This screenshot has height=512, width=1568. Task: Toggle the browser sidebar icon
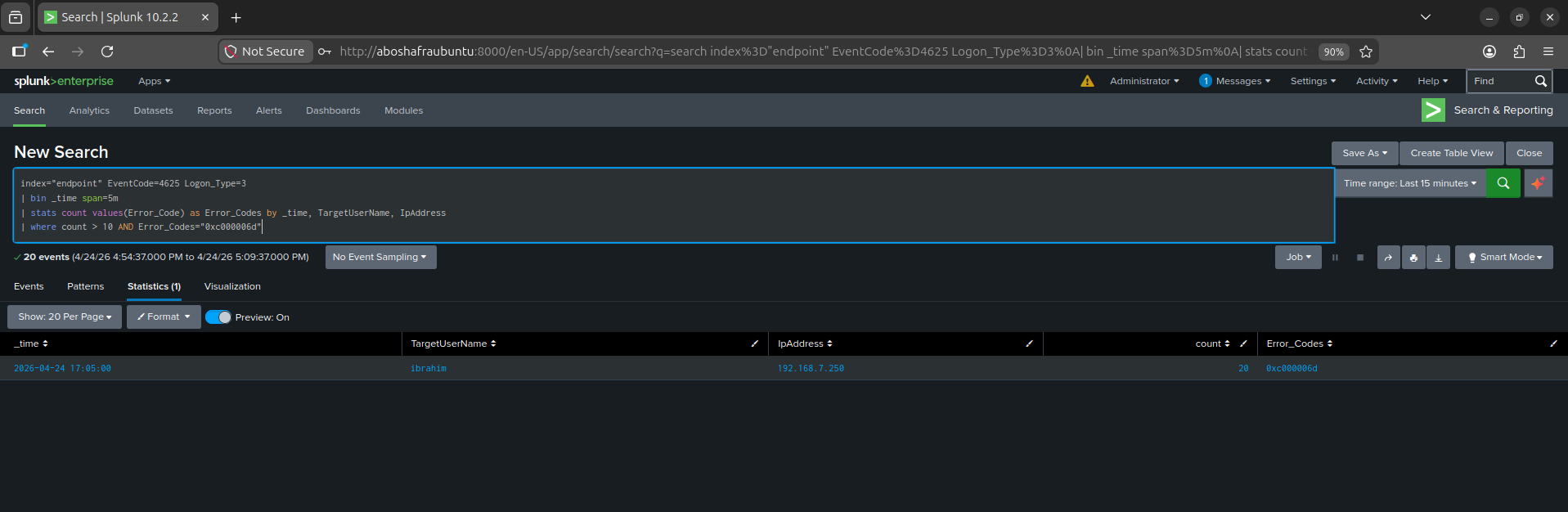click(20, 51)
